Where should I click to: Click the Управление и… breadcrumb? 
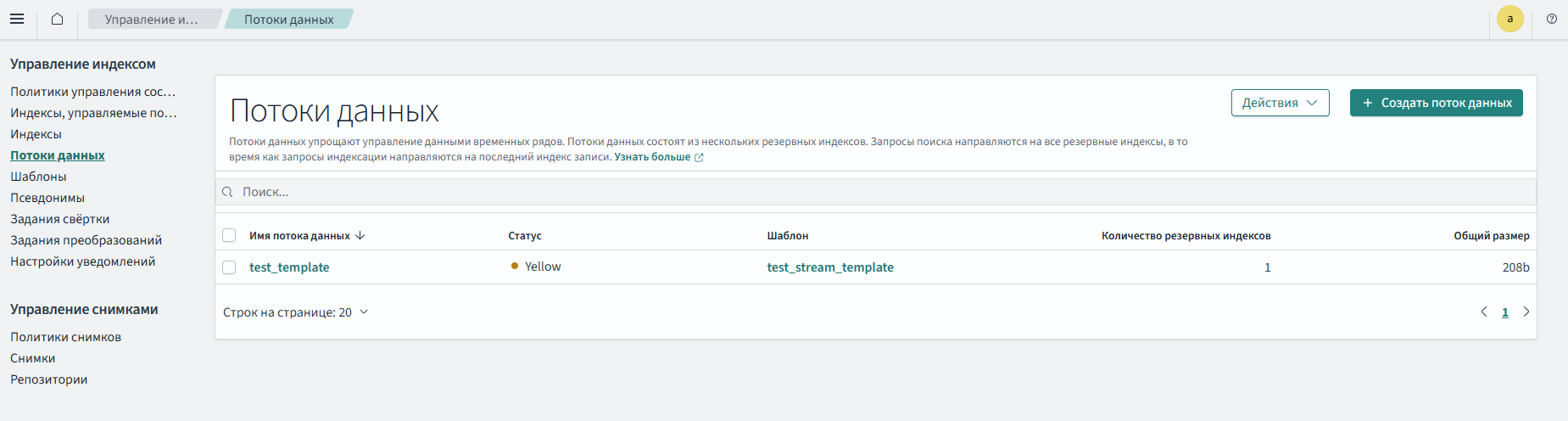click(151, 19)
